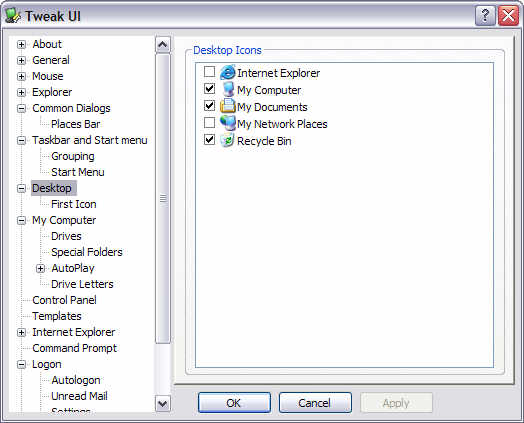The image size is (524, 423).
Task: Uncheck the My Computer checkbox
Action: point(210,88)
